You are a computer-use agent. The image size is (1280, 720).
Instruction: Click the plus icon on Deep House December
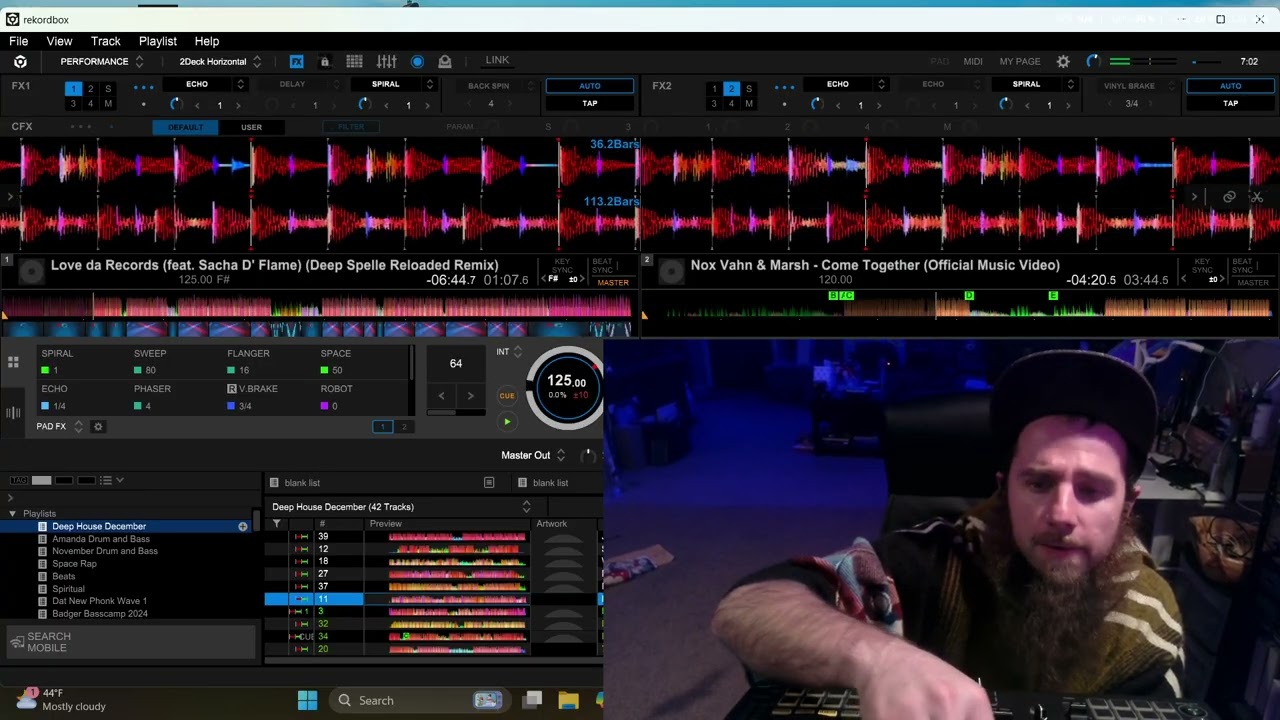click(x=243, y=527)
